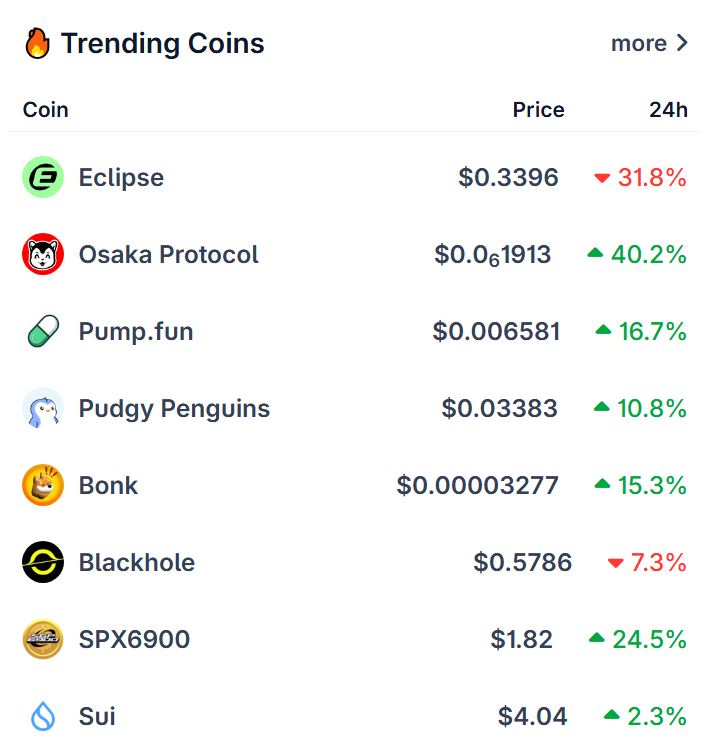Open the Sui water drop icon
This screenshot has width=710, height=756.
tap(43, 716)
